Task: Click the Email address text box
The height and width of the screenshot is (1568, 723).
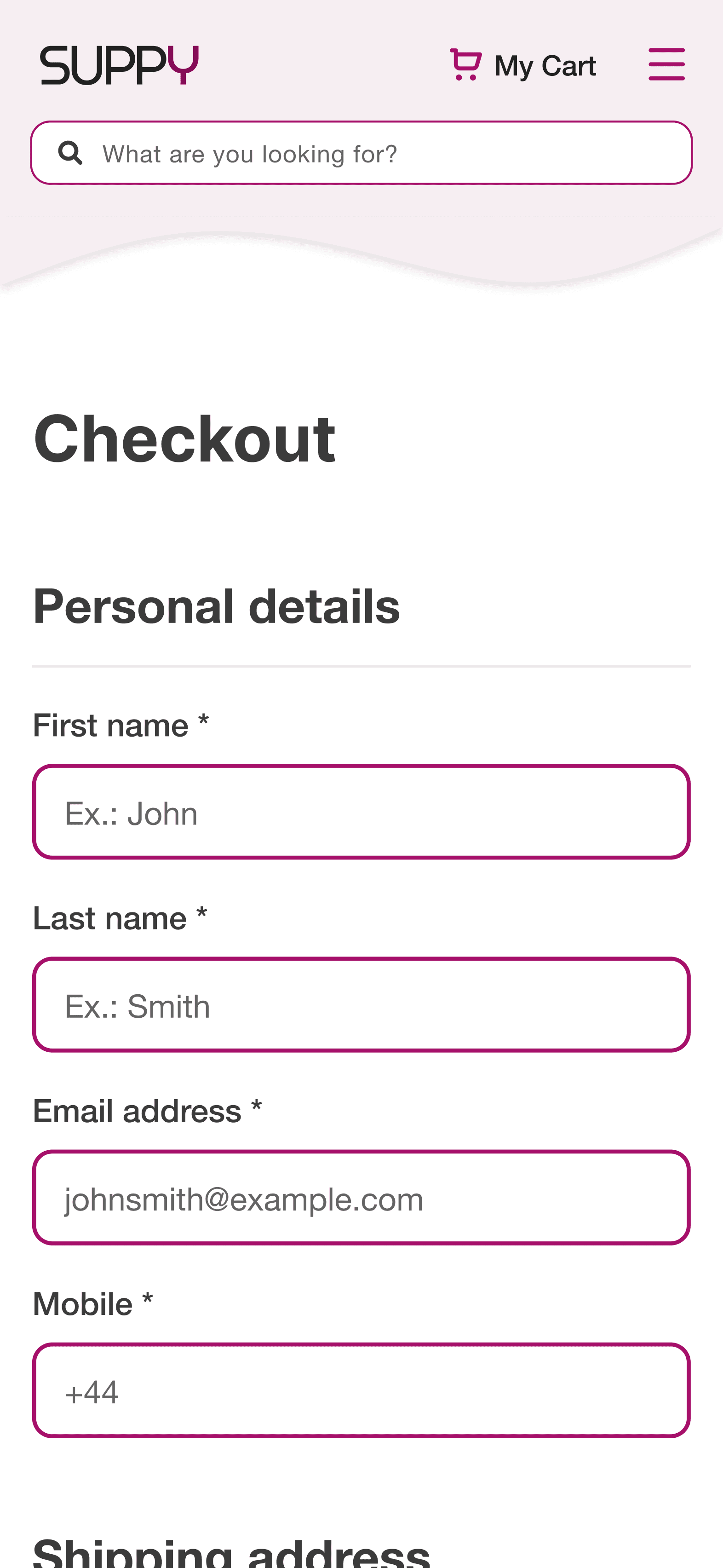Action: (x=361, y=1198)
